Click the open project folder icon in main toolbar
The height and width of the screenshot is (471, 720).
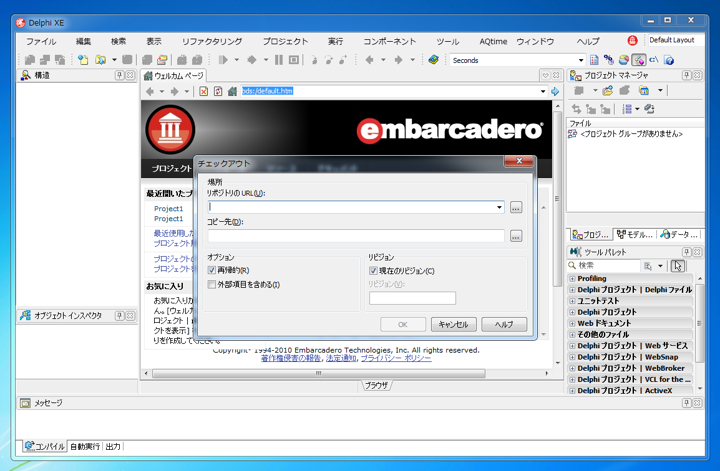(x=162, y=60)
